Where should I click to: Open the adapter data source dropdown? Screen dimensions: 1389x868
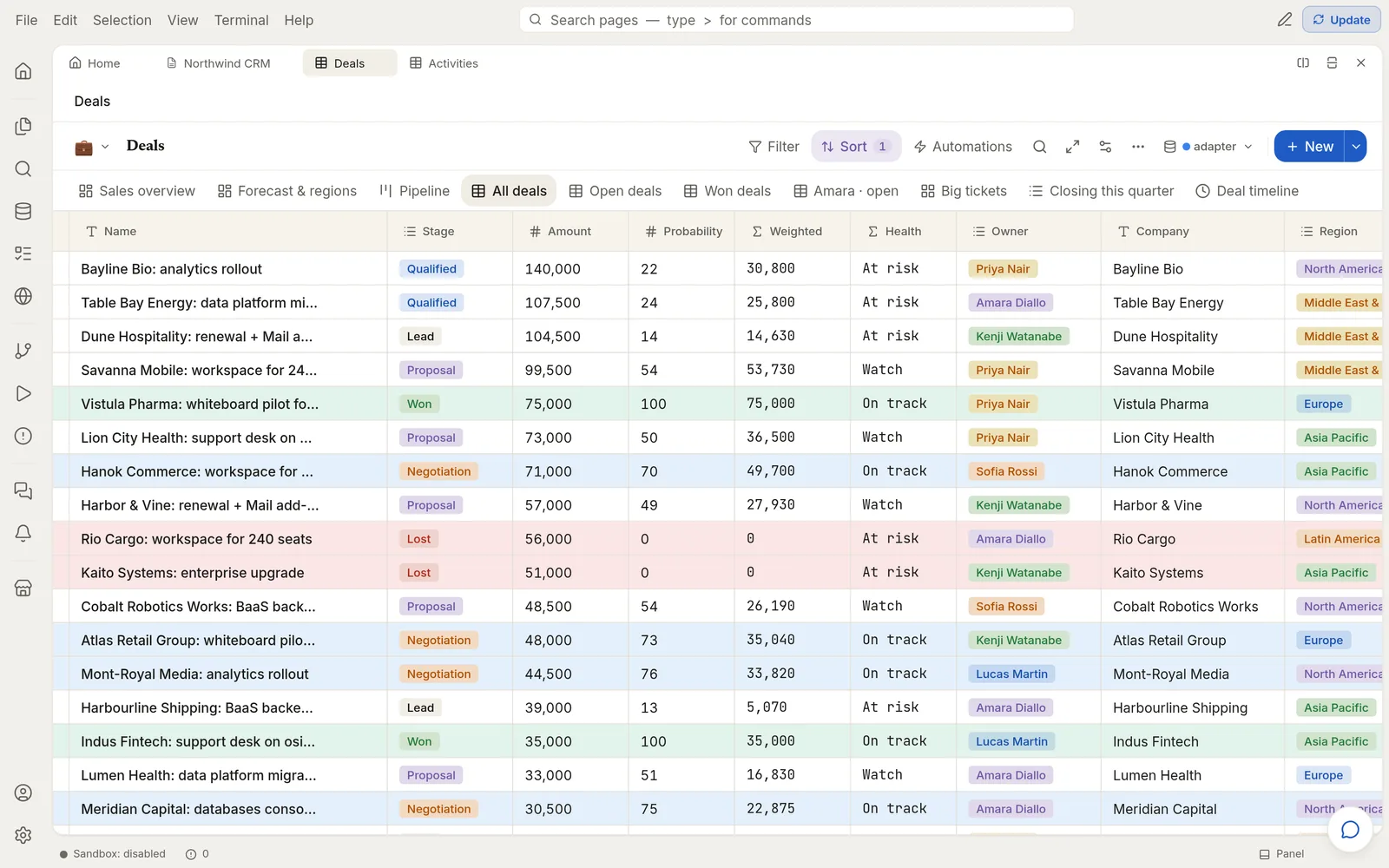tap(1208, 147)
